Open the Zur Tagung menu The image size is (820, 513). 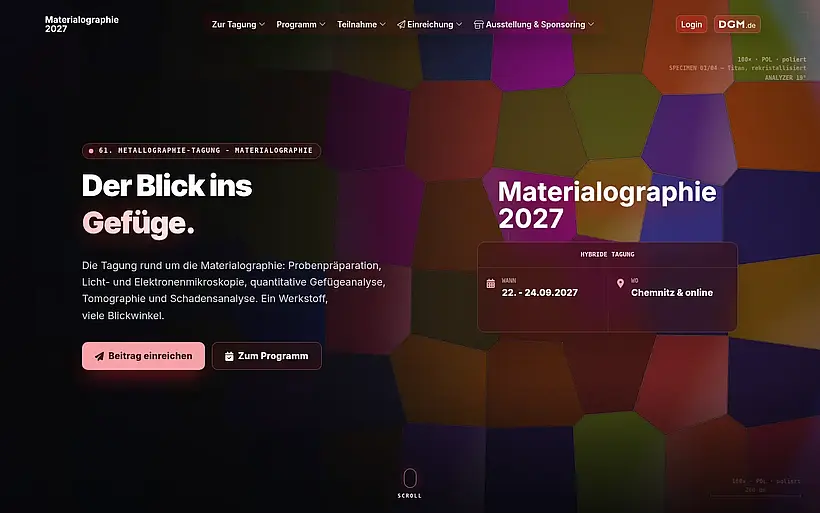[x=238, y=25]
